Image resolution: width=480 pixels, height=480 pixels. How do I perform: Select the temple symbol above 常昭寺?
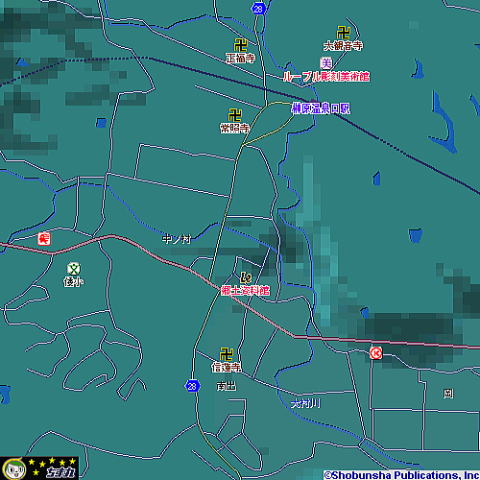pyautogui.click(x=235, y=115)
